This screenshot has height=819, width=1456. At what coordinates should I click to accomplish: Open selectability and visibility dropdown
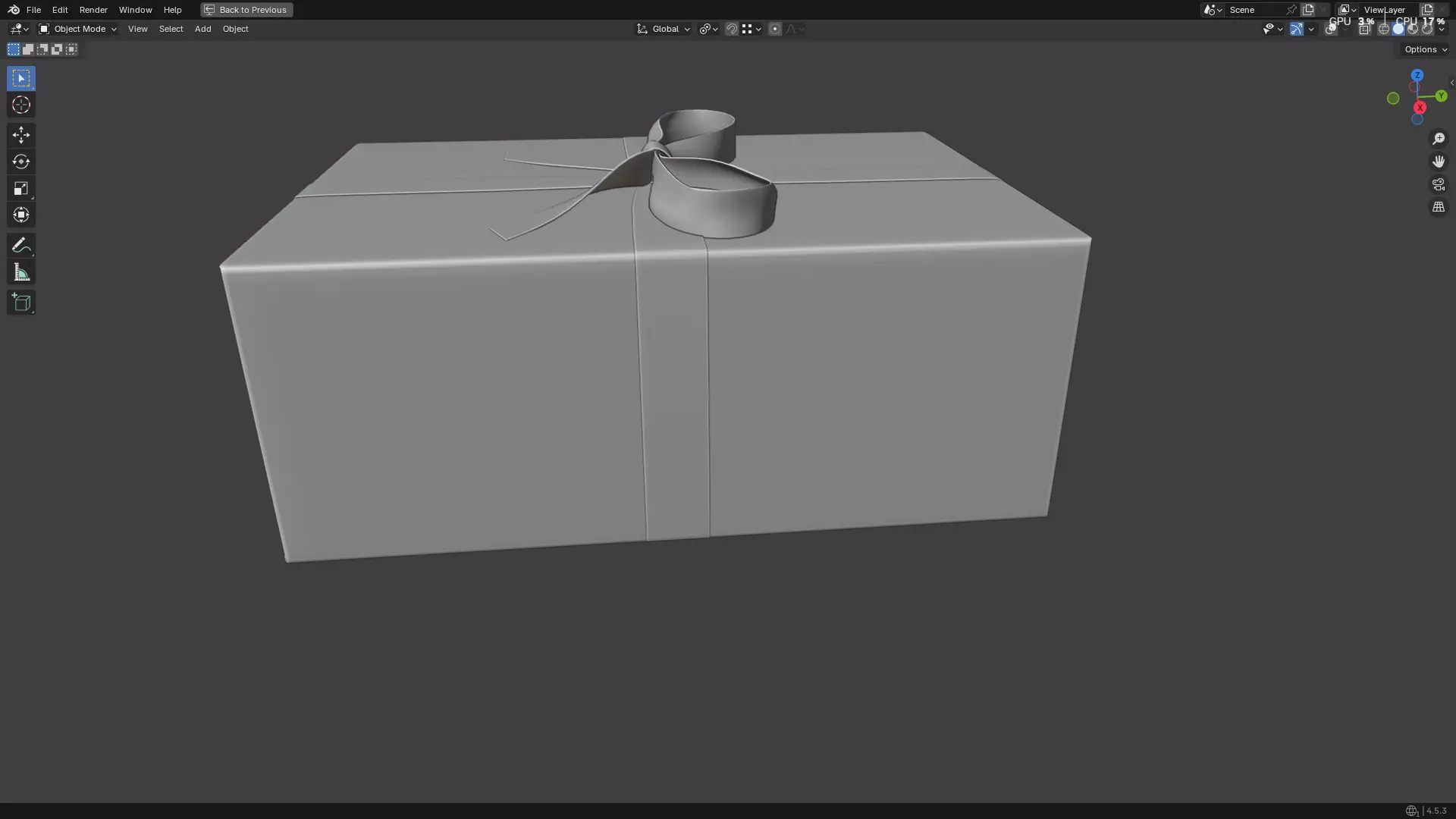pyautogui.click(x=1272, y=29)
